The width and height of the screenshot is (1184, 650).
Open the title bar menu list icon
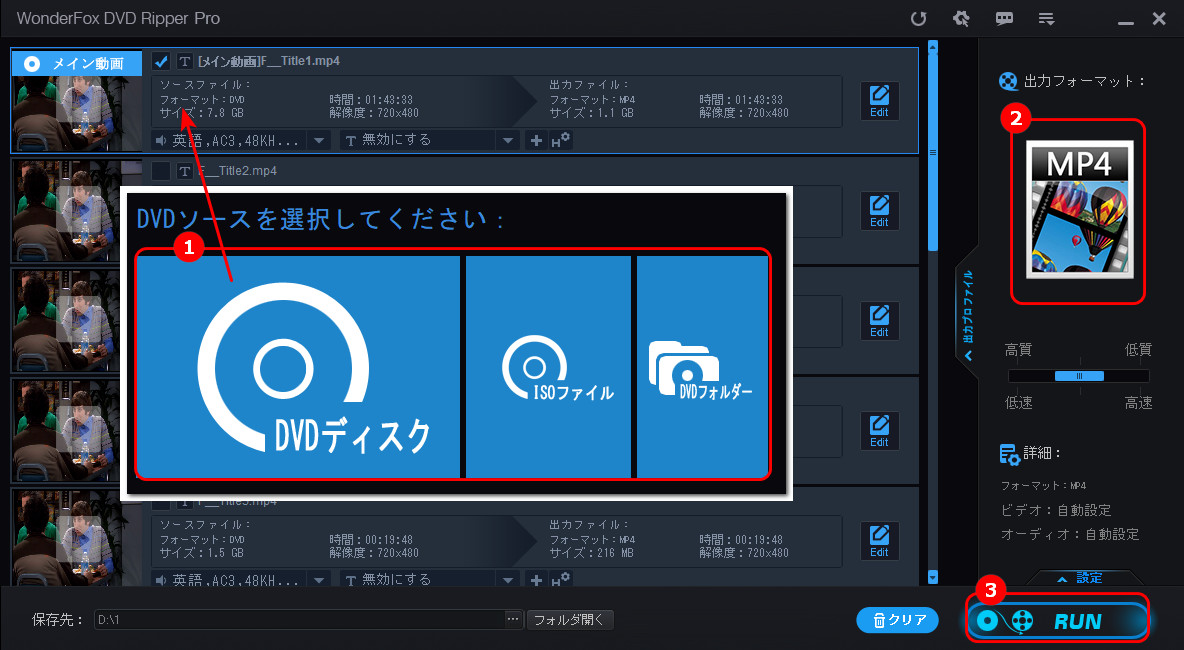[1046, 19]
